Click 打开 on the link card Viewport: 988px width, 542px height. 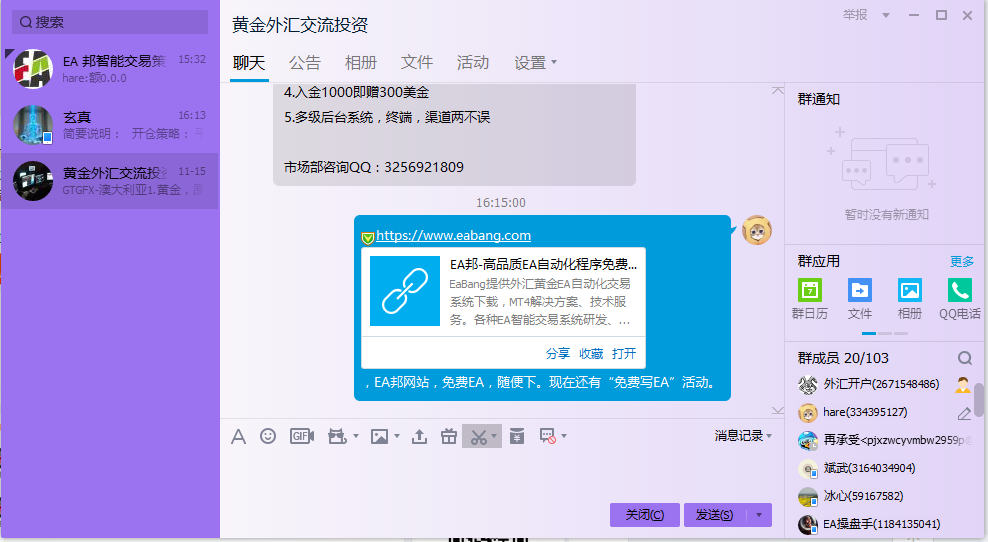tap(624, 354)
